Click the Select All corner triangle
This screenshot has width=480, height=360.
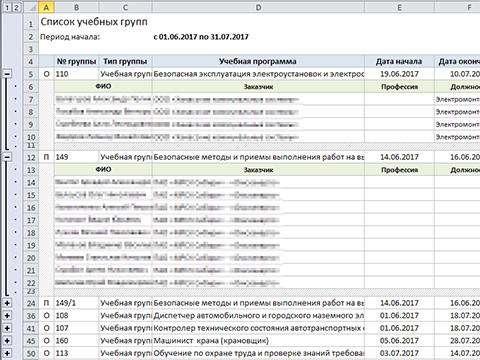(31, 7)
